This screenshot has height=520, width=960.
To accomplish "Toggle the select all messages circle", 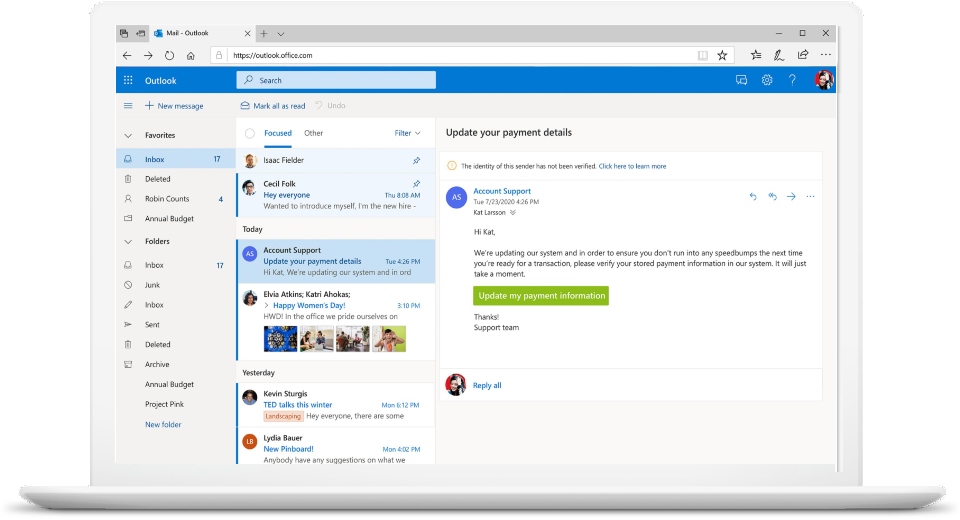I will click(x=250, y=134).
